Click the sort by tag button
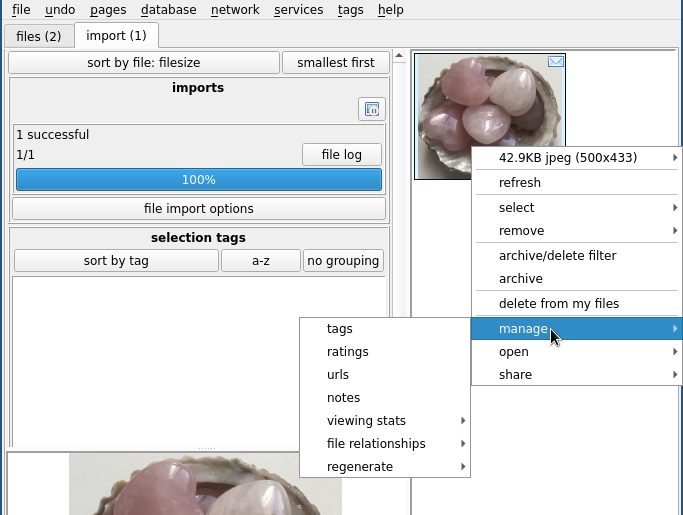The height and width of the screenshot is (515, 683). point(116,261)
